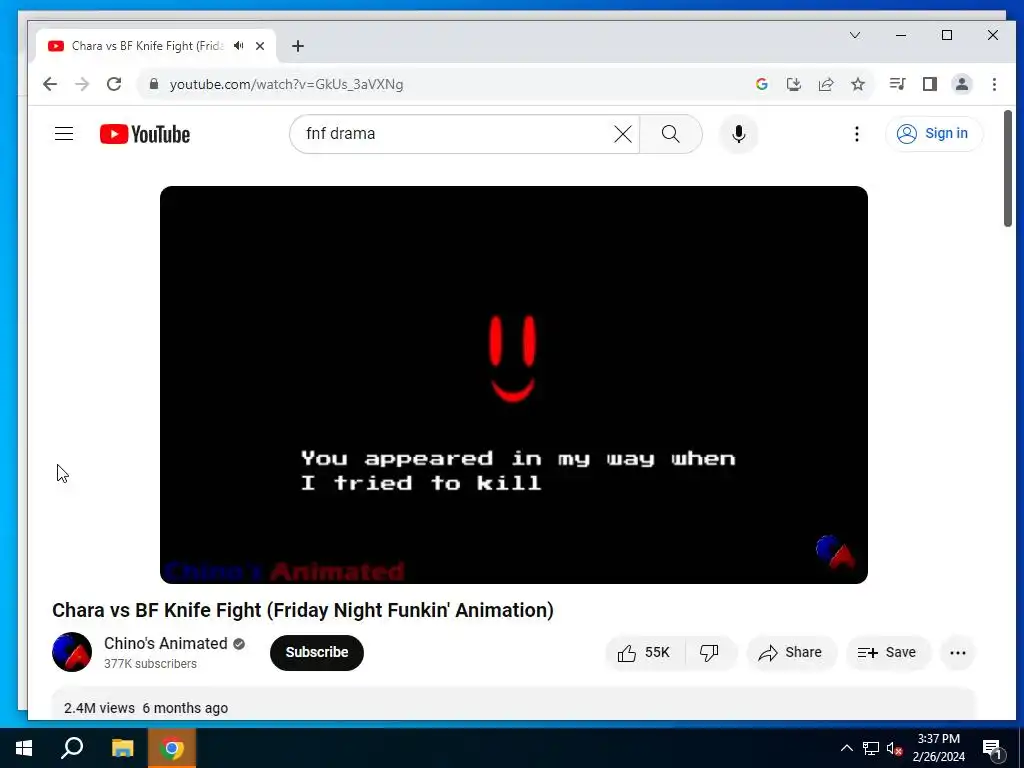Viewport: 1024px width, 768px height.
Task: Go forward in browser history
Action: pyautogui.click(x=82, y=84)
